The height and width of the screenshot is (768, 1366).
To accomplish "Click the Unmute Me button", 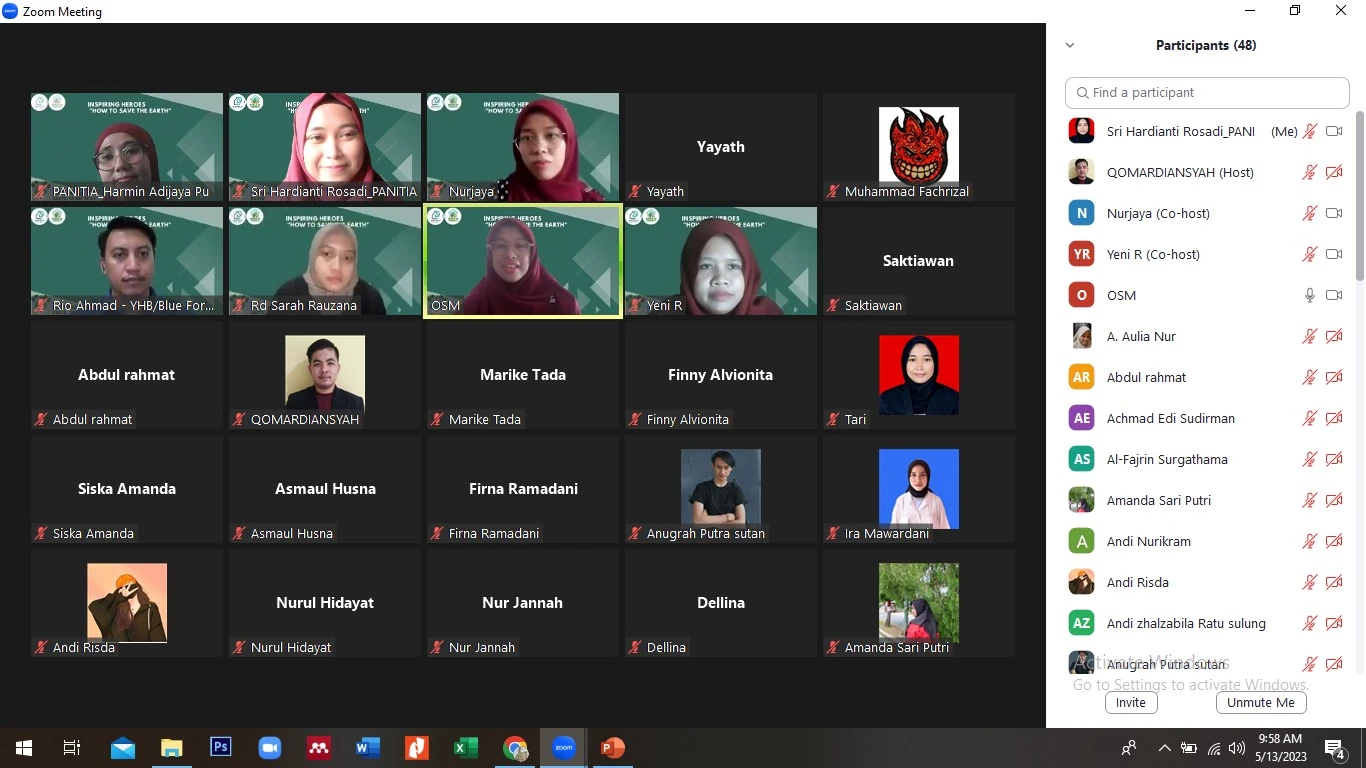I will (1261, 702).
